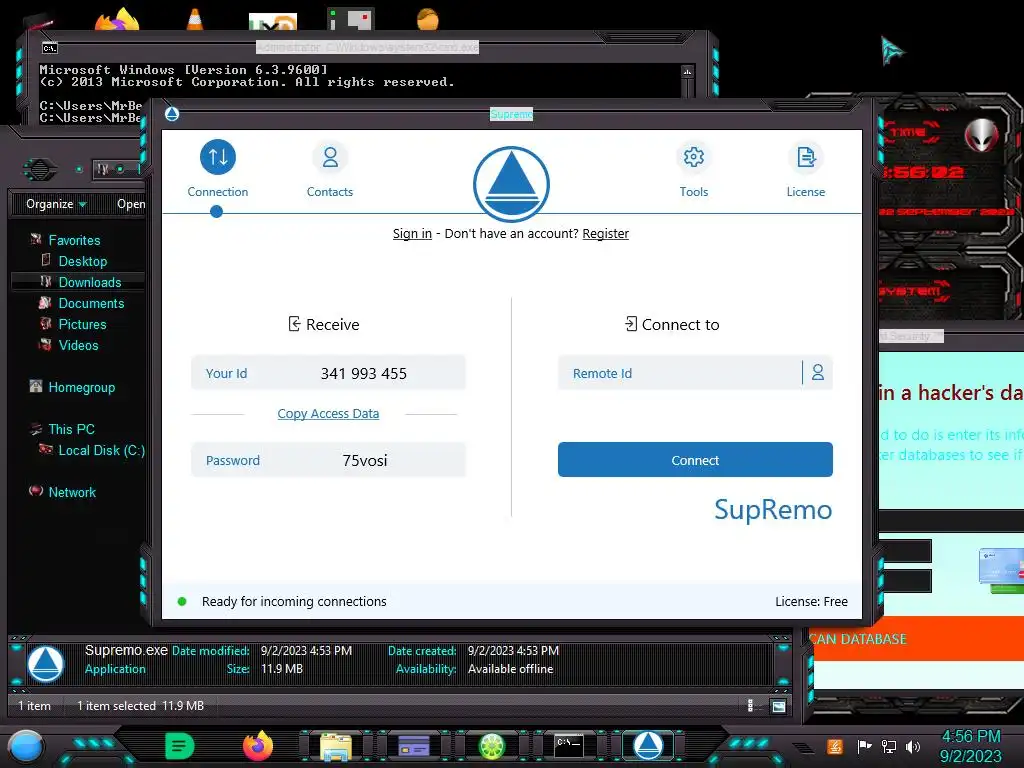The height and width of the screenshot is (768, 1024).
Task: Open Firefox from the taskbar
Action: [x=258, y=746]
